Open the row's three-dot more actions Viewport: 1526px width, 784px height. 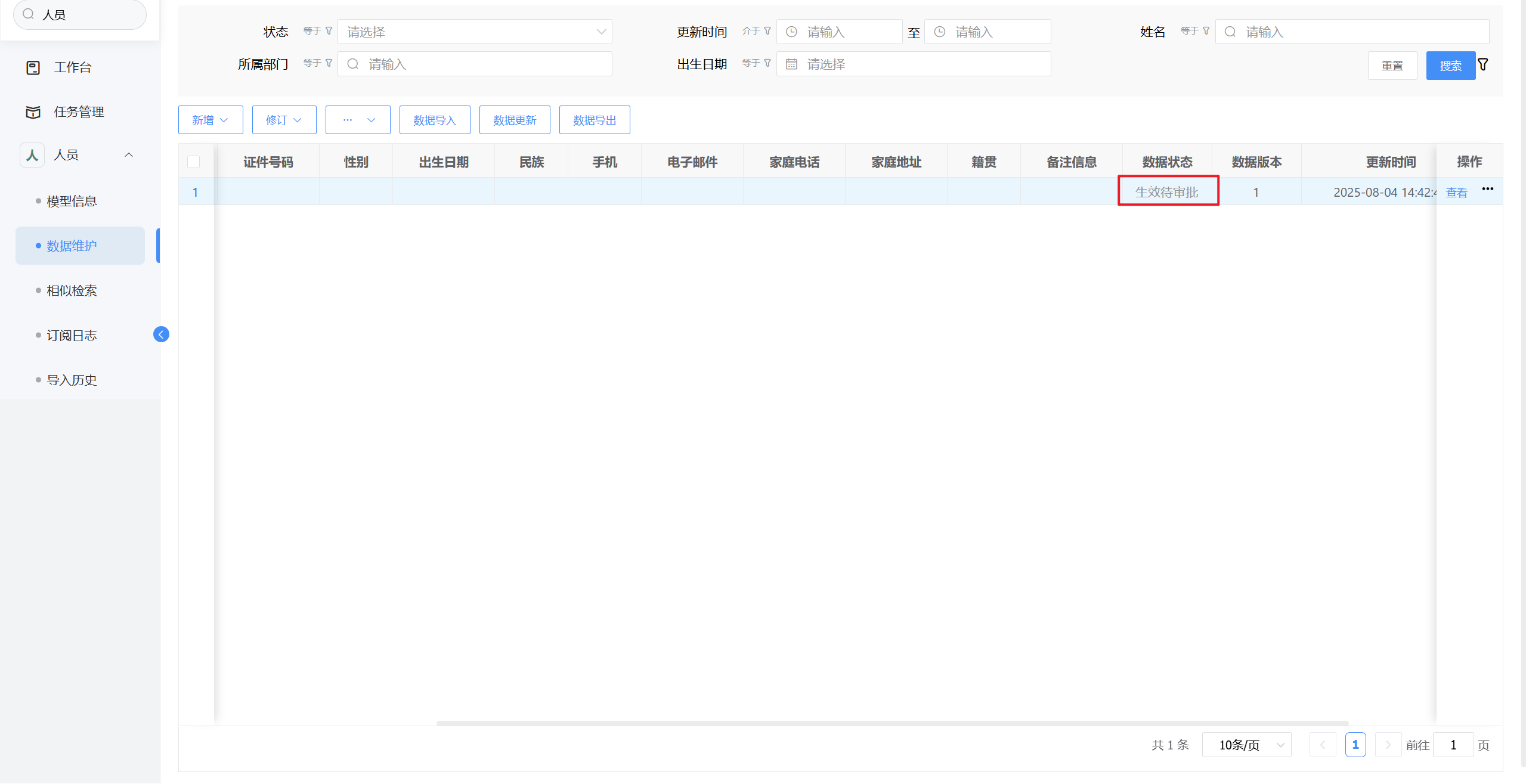click(1487, 189)
